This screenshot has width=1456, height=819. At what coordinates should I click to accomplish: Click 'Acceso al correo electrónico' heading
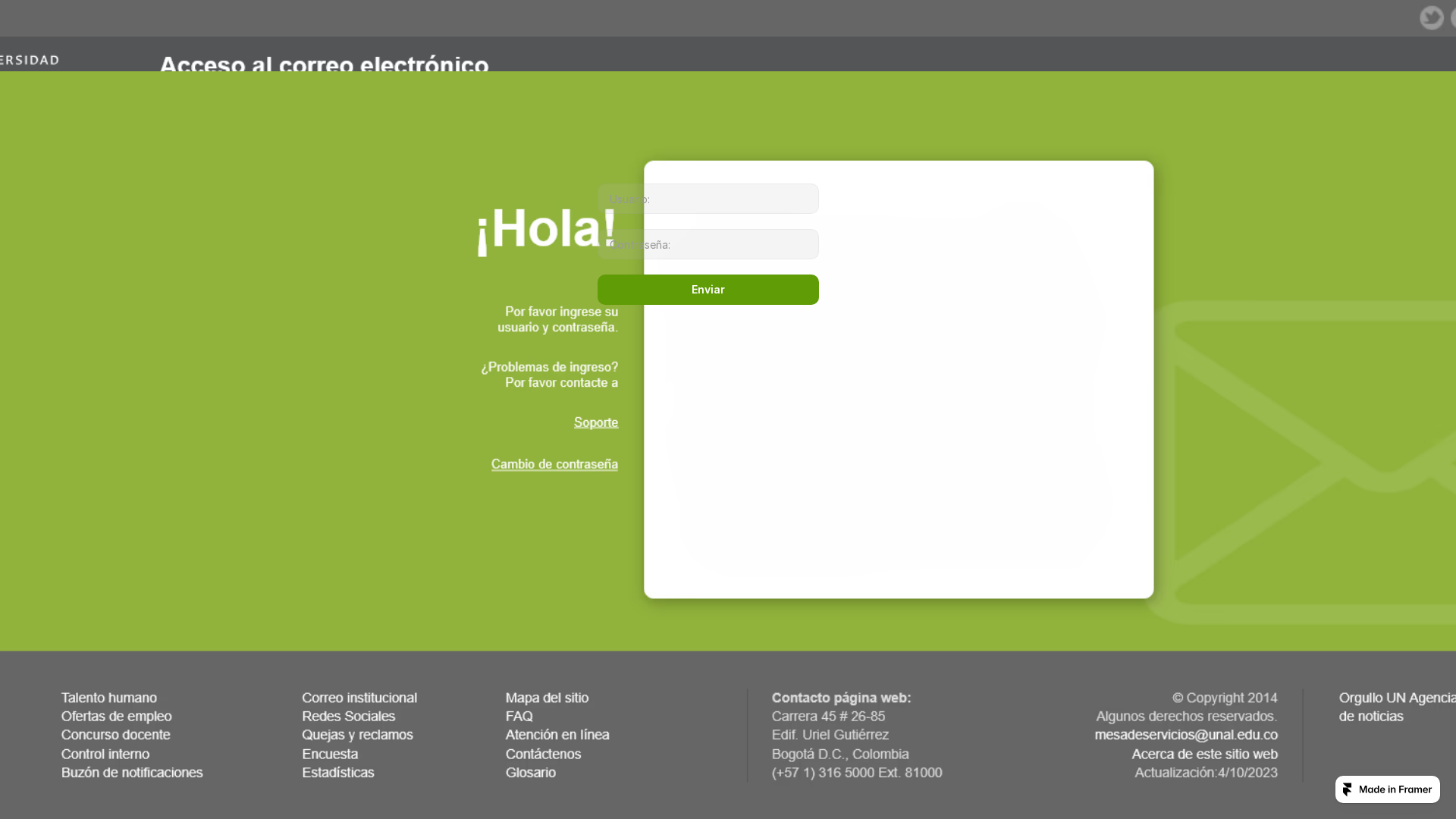(x=324, y=64)
